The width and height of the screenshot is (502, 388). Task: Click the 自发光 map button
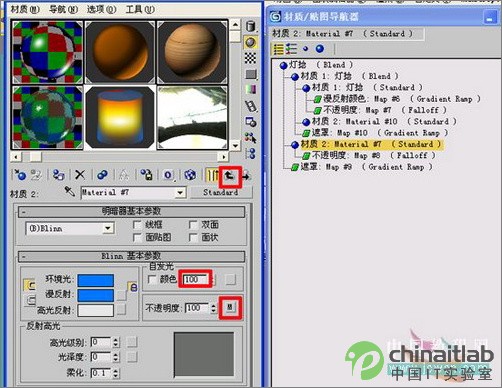coord(230,279)
